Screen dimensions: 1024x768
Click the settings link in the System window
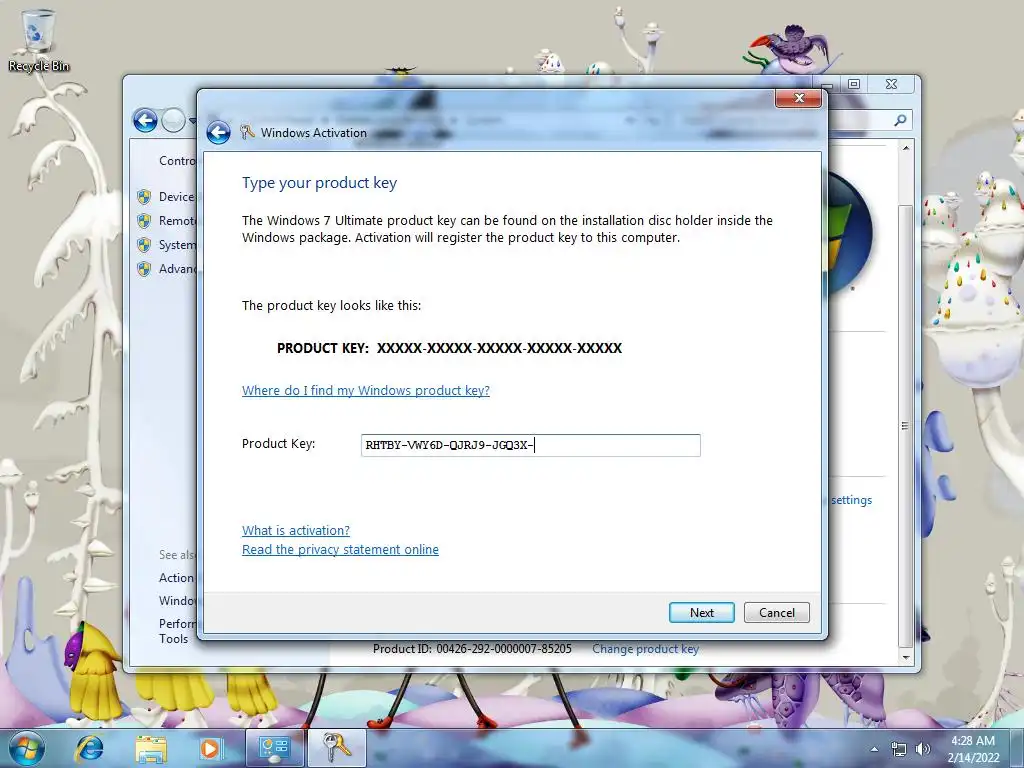pos(852,500)
